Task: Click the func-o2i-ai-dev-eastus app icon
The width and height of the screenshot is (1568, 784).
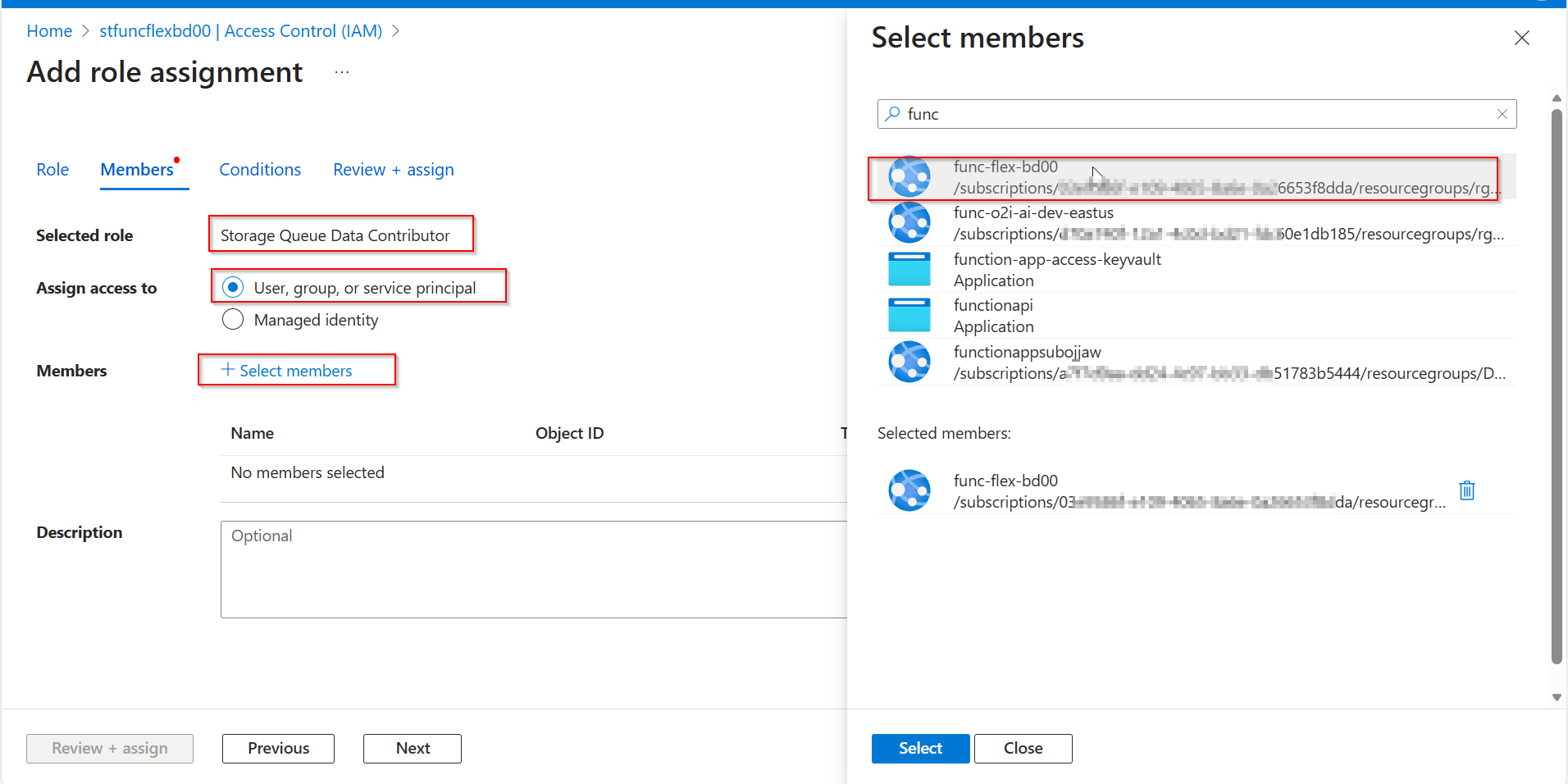Action: (x=909, y=222)
